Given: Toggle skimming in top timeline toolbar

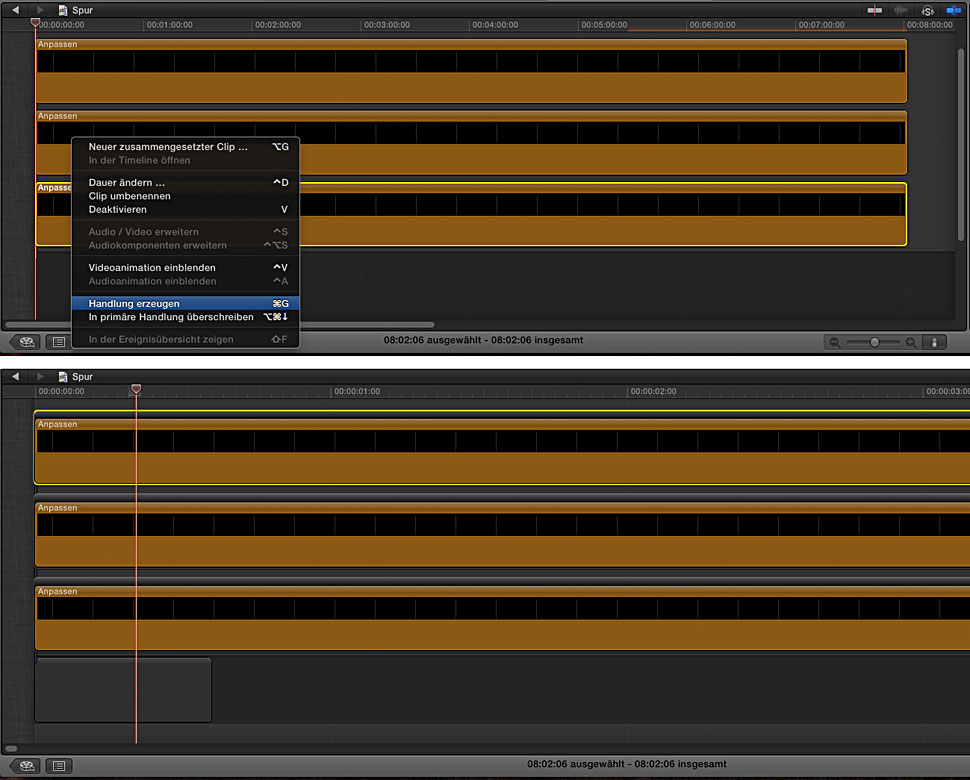Looking at the screenshot, I should [x=876, y=10].
